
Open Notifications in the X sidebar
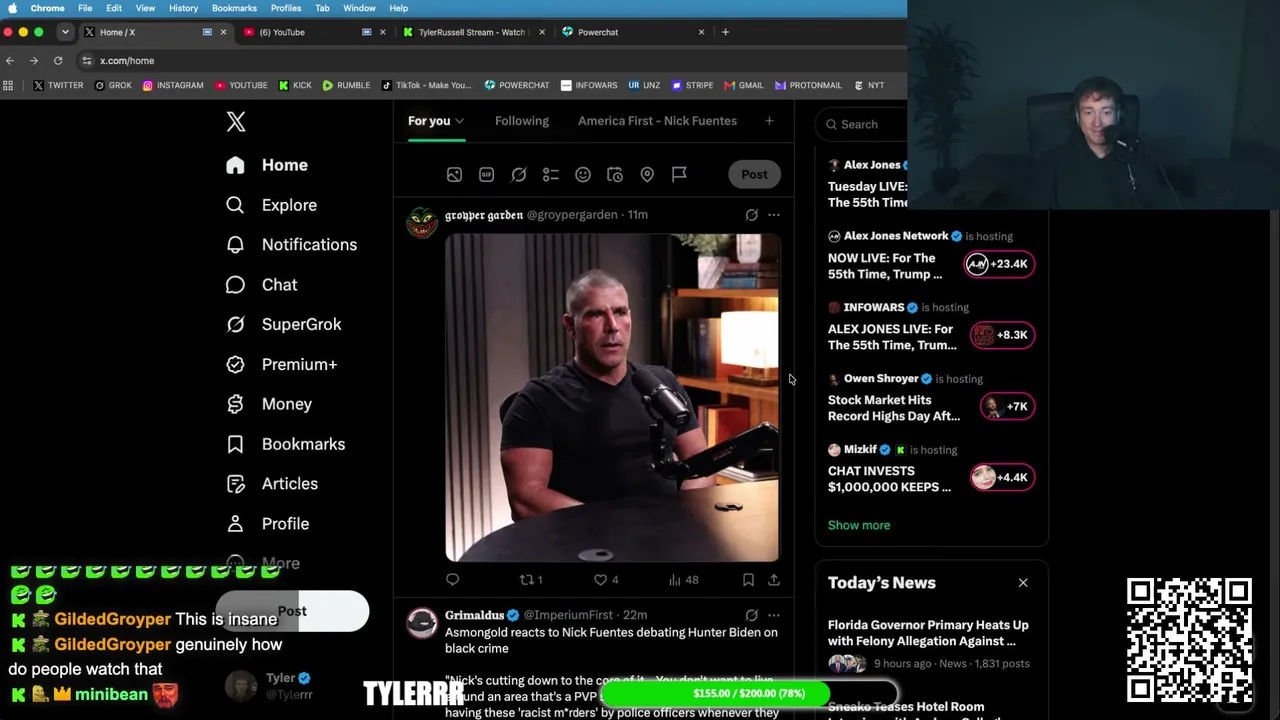(x=291, y=245)
